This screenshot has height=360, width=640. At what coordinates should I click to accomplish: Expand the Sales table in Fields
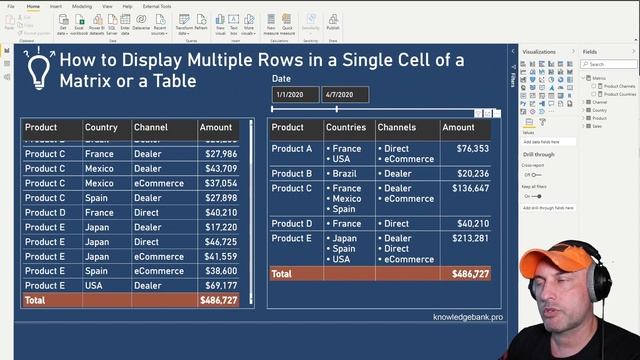click(584, 126)
